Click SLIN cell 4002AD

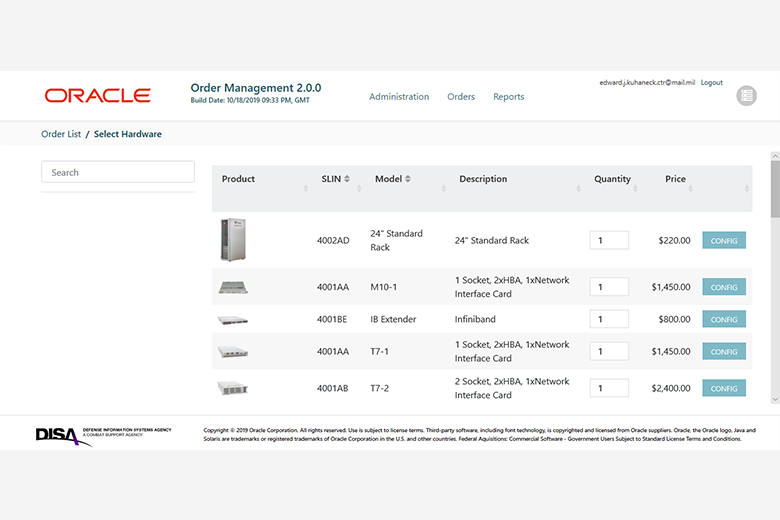click(x=333, y=240)
